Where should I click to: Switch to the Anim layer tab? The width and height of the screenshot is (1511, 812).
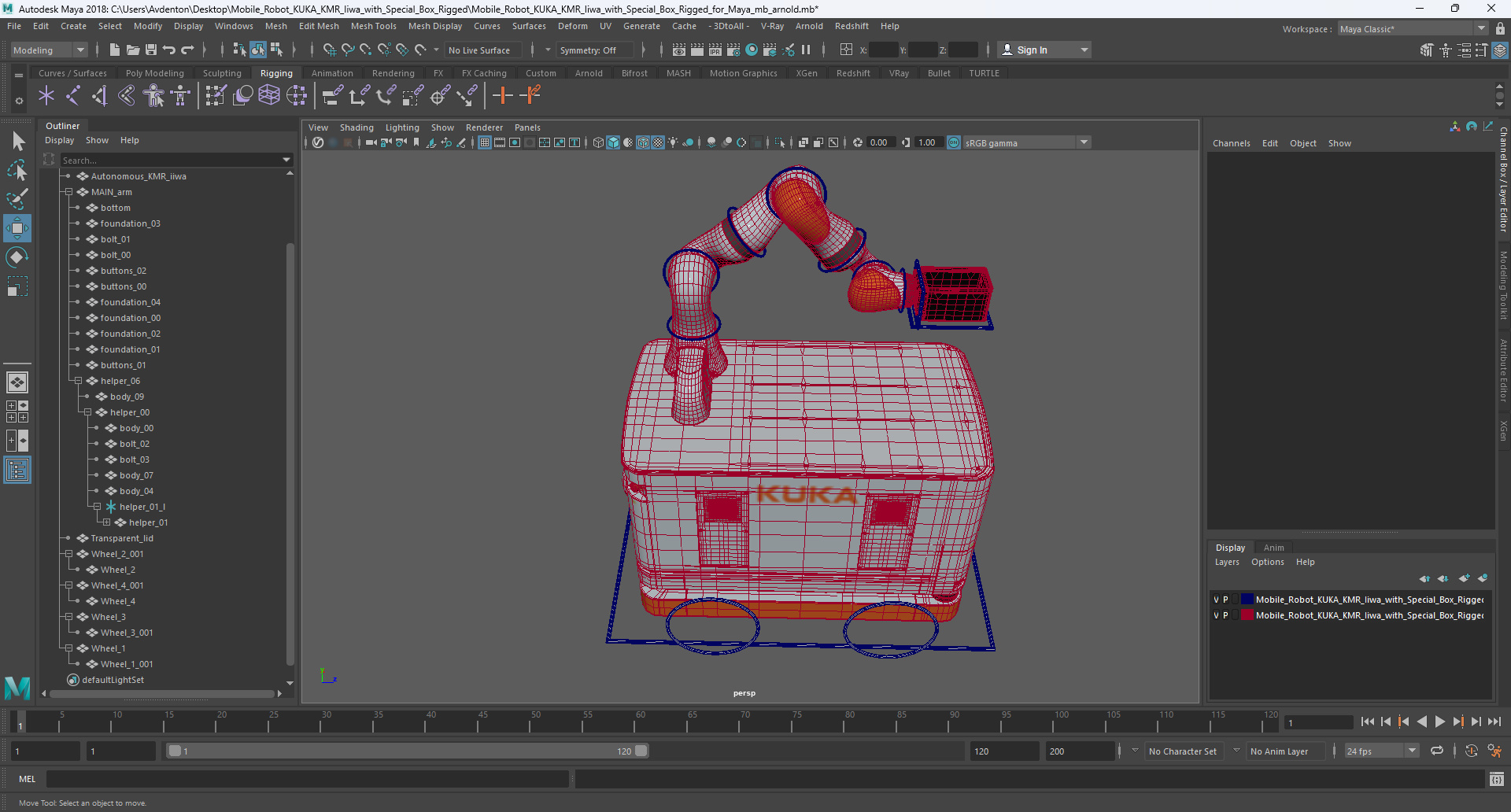pos(1273,548)
